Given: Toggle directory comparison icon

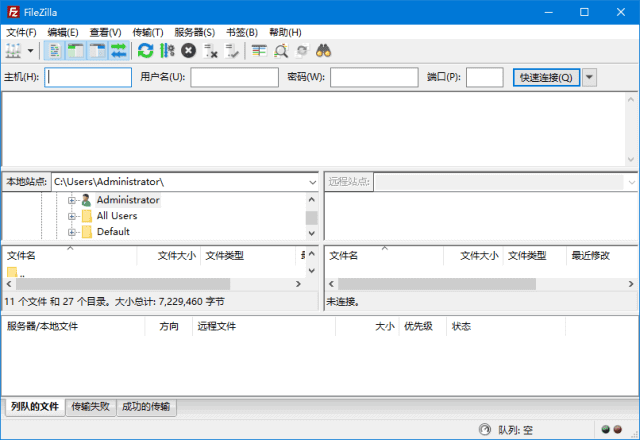Looking at the screenshot, I should click(281, 50).
